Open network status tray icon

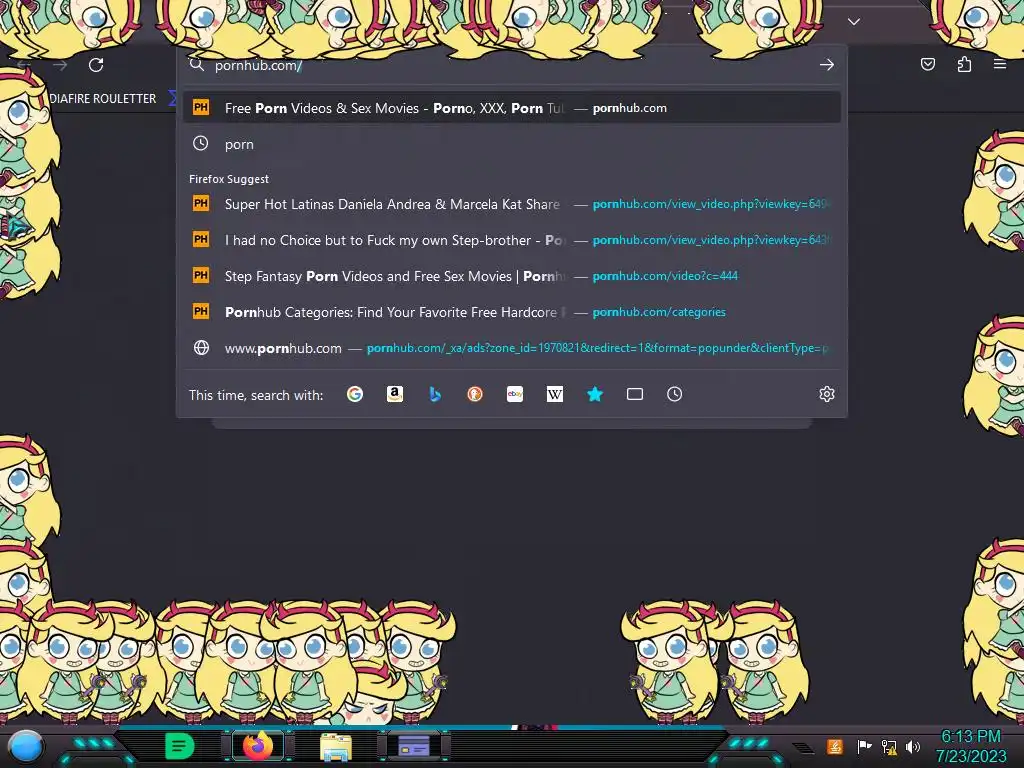(888, 746)
